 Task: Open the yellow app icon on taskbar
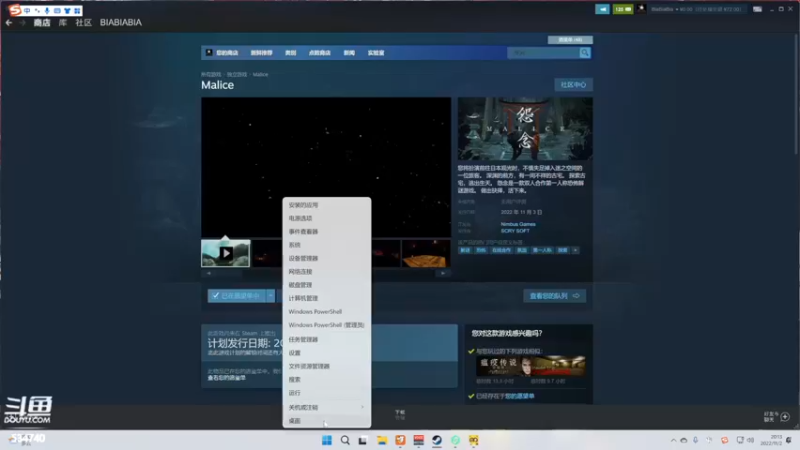point(473,440)
